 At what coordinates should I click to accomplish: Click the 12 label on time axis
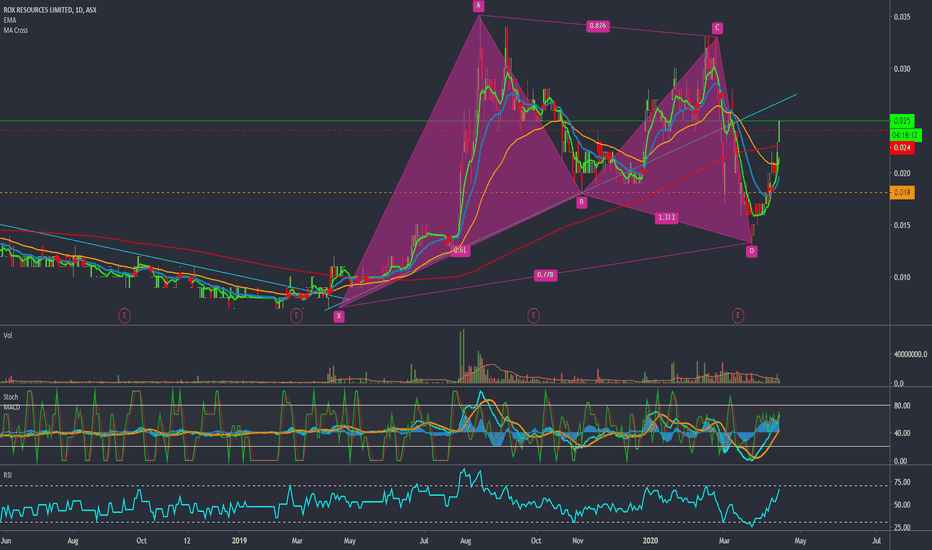click(x=187, y=540)
